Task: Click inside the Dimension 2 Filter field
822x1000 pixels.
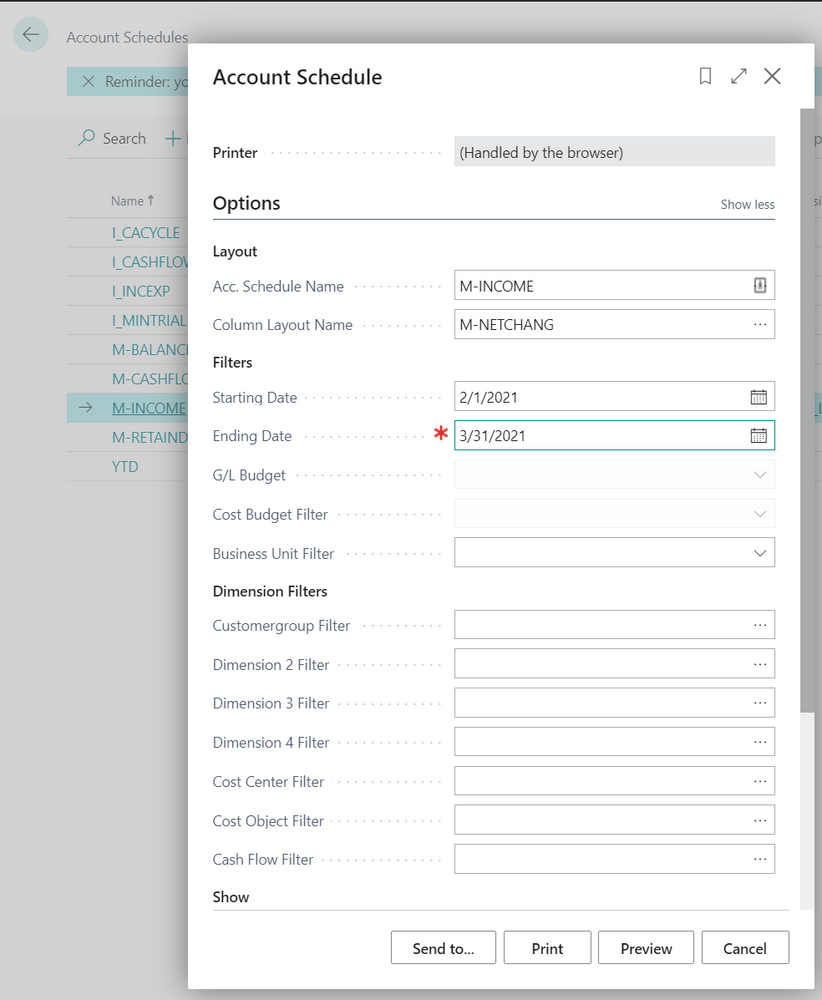Action: coord(600,663)
